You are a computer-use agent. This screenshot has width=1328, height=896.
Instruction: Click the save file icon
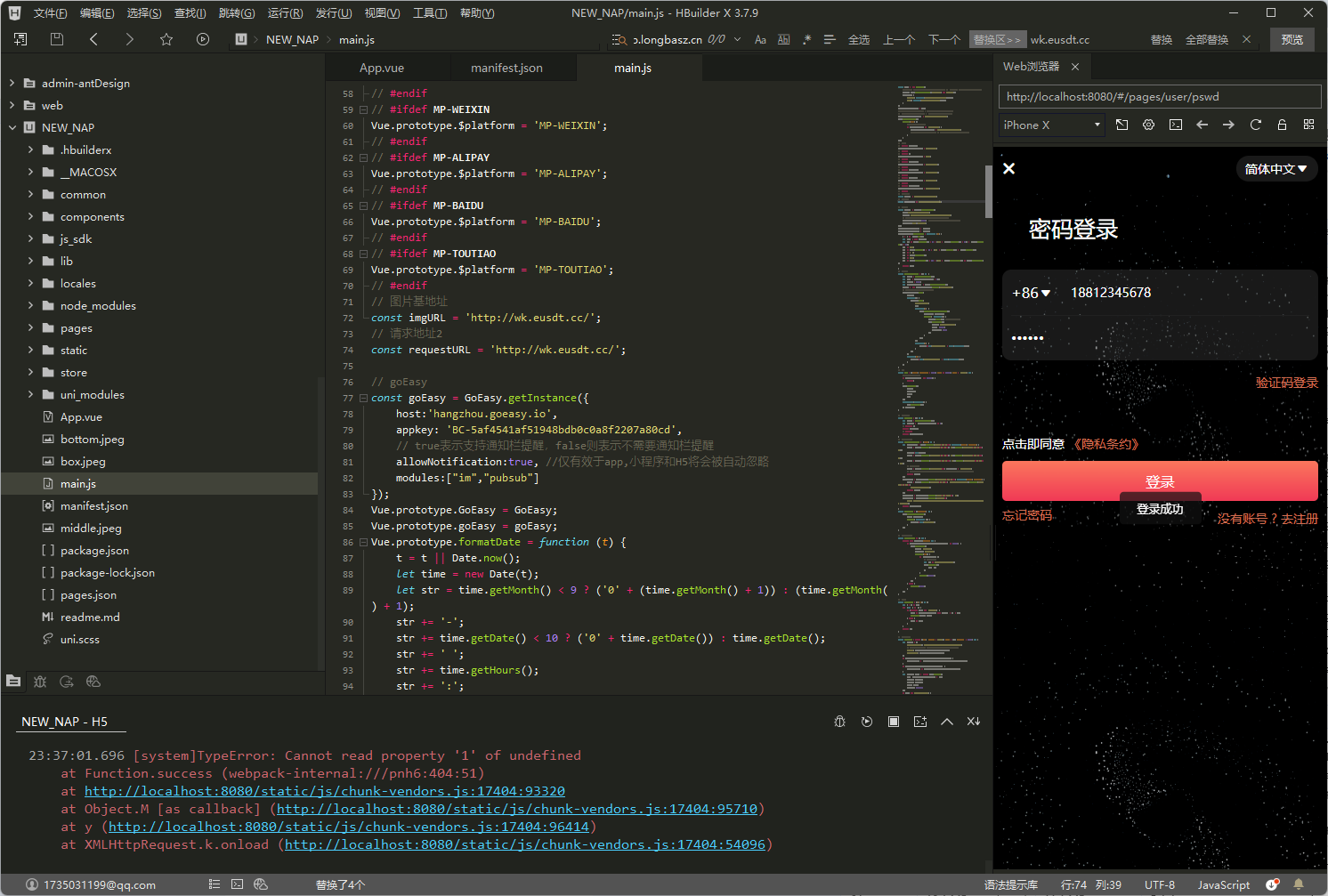pos(57,39)
